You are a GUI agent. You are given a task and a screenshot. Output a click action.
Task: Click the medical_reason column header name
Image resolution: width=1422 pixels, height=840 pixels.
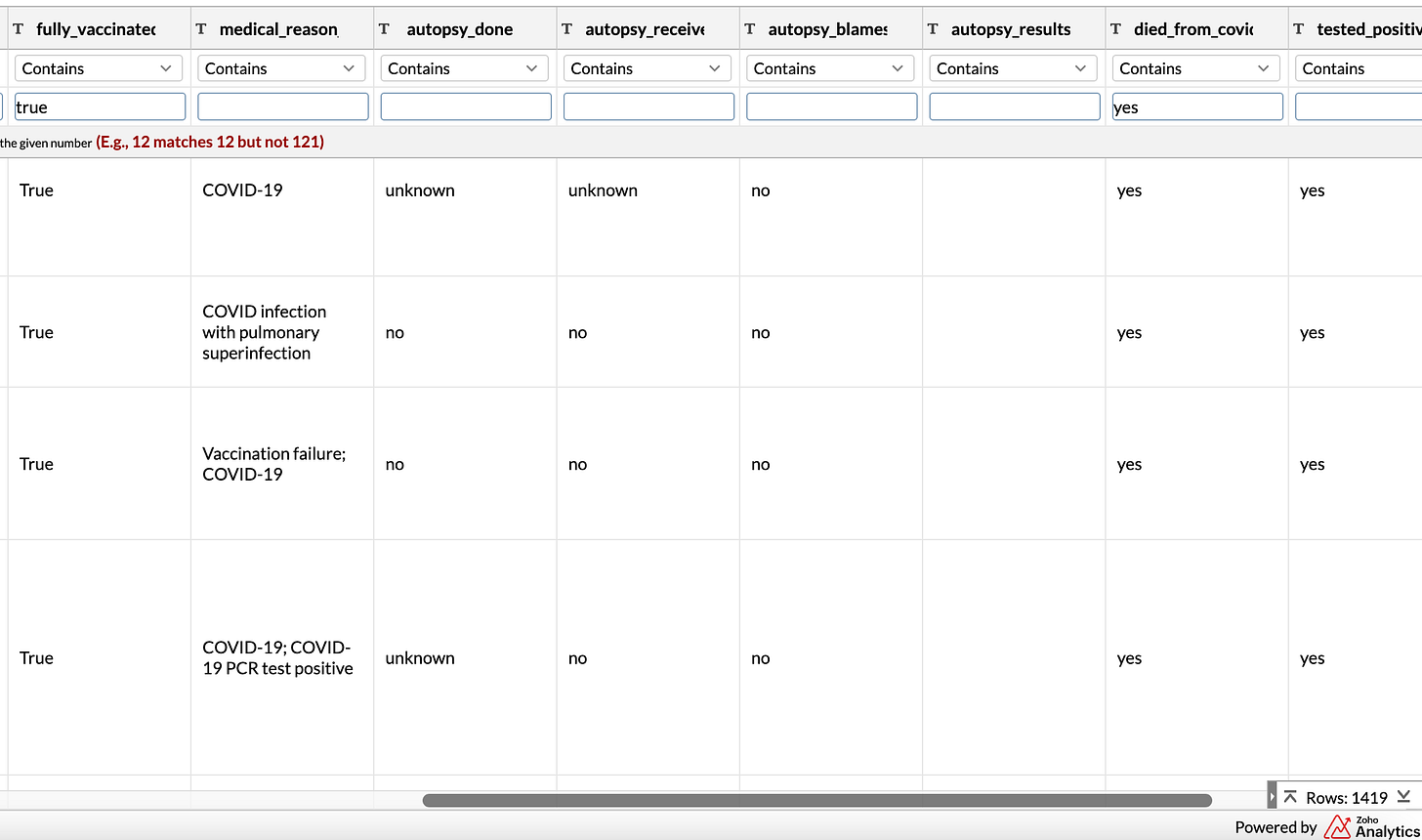[279, 29]
